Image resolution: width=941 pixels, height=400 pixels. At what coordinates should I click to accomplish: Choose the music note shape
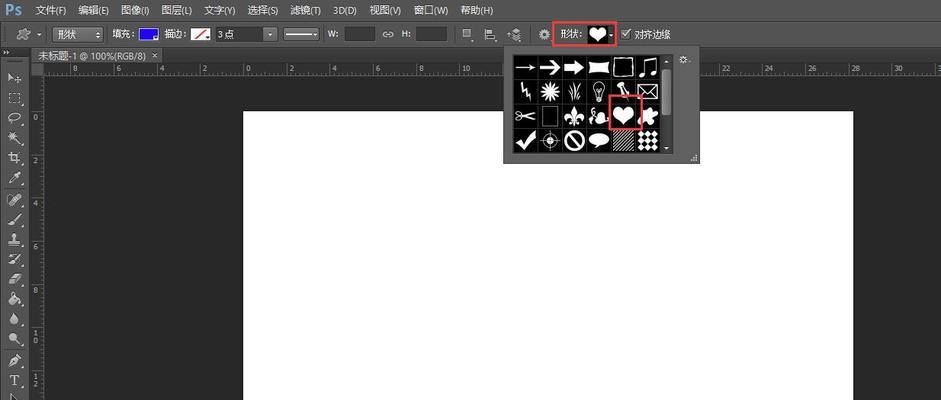click(648, 68)
